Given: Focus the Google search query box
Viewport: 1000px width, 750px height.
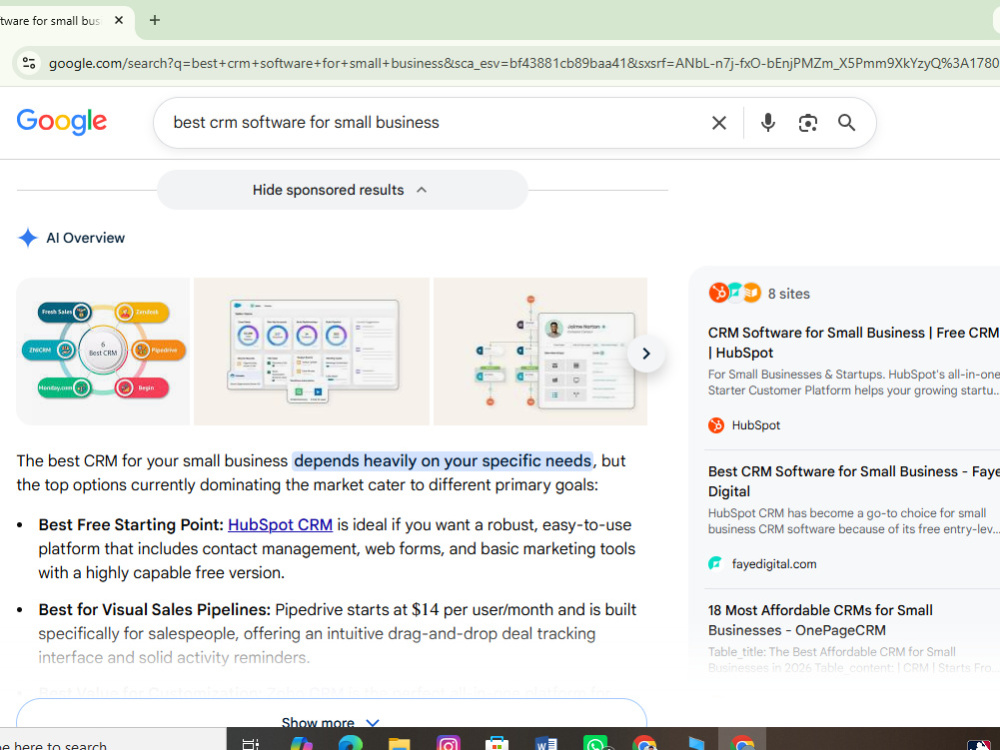Looking at the screenshot, I should pos(434,122).
